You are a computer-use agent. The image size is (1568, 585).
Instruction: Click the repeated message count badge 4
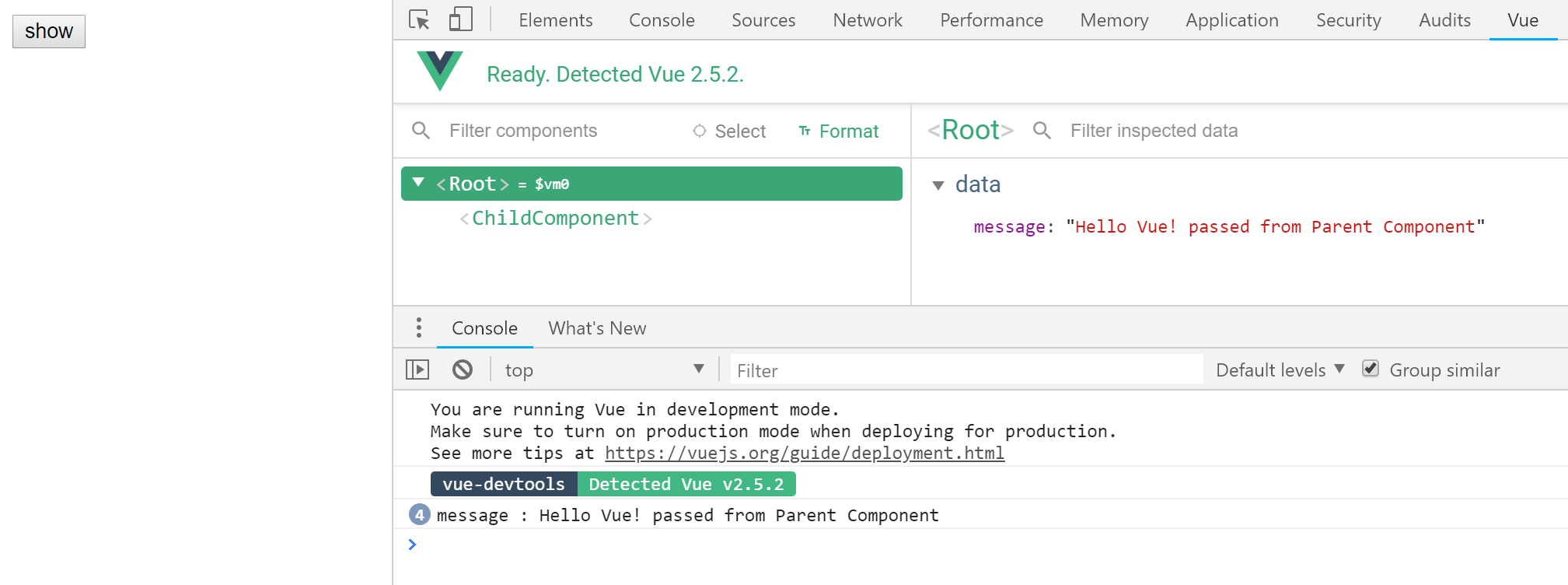pyautogui.click(x=420, y=514)
